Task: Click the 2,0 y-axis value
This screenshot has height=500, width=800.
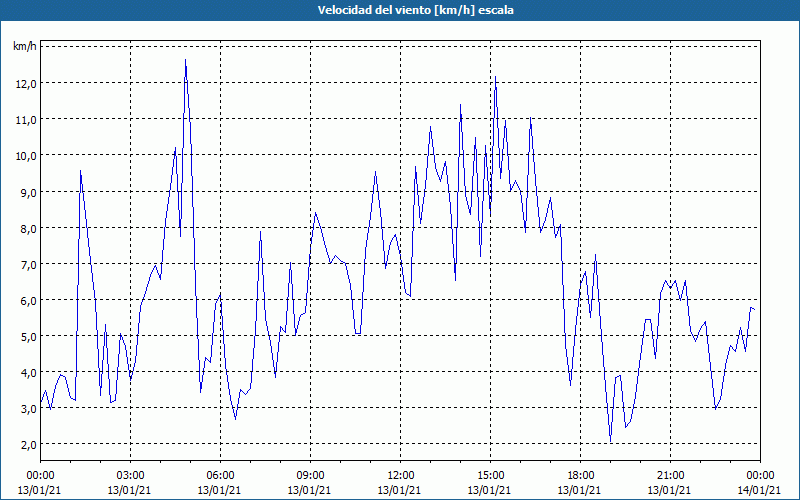Action: click(x=28, y=445)
